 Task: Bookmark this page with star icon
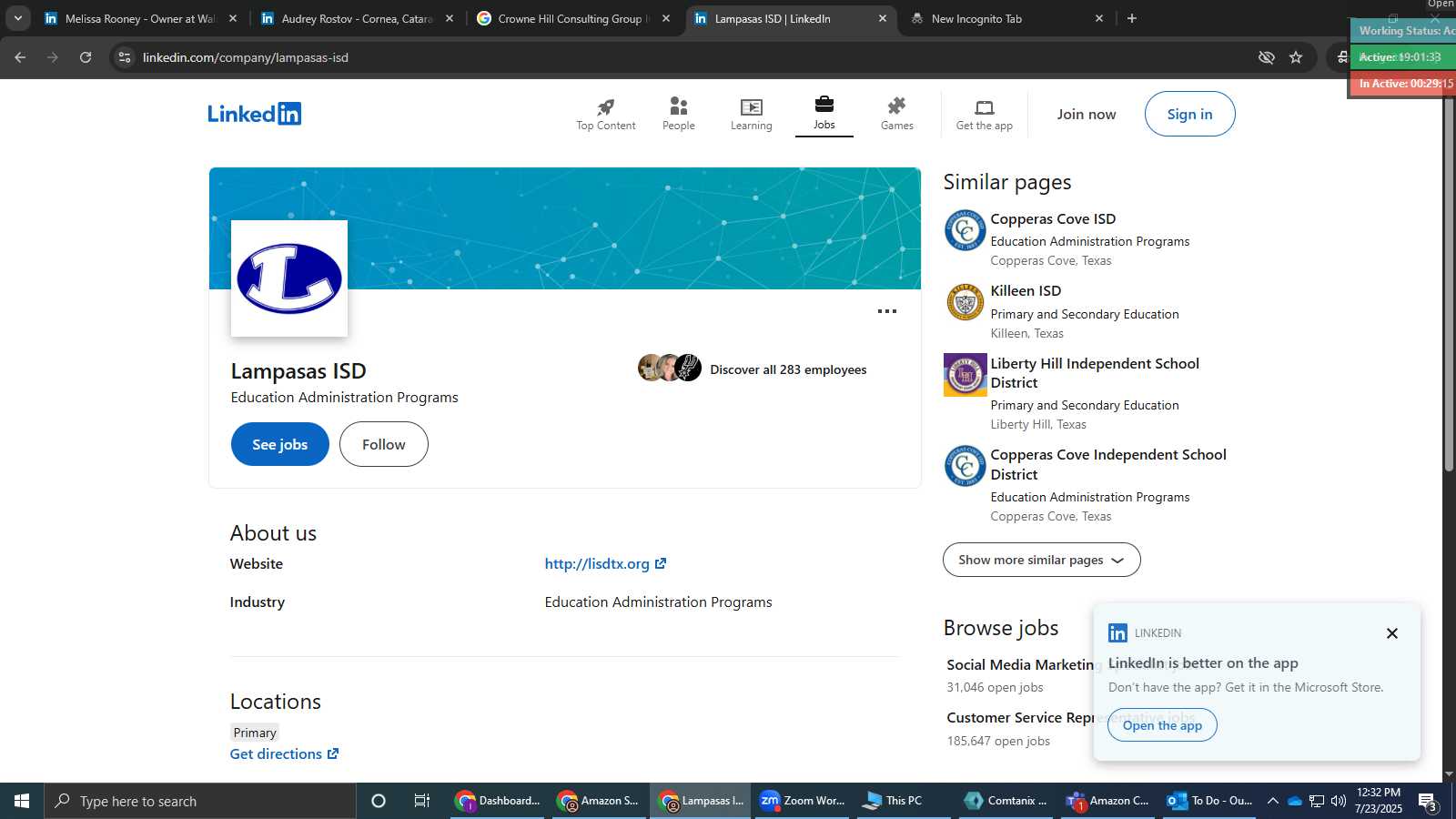[1296, 57]
